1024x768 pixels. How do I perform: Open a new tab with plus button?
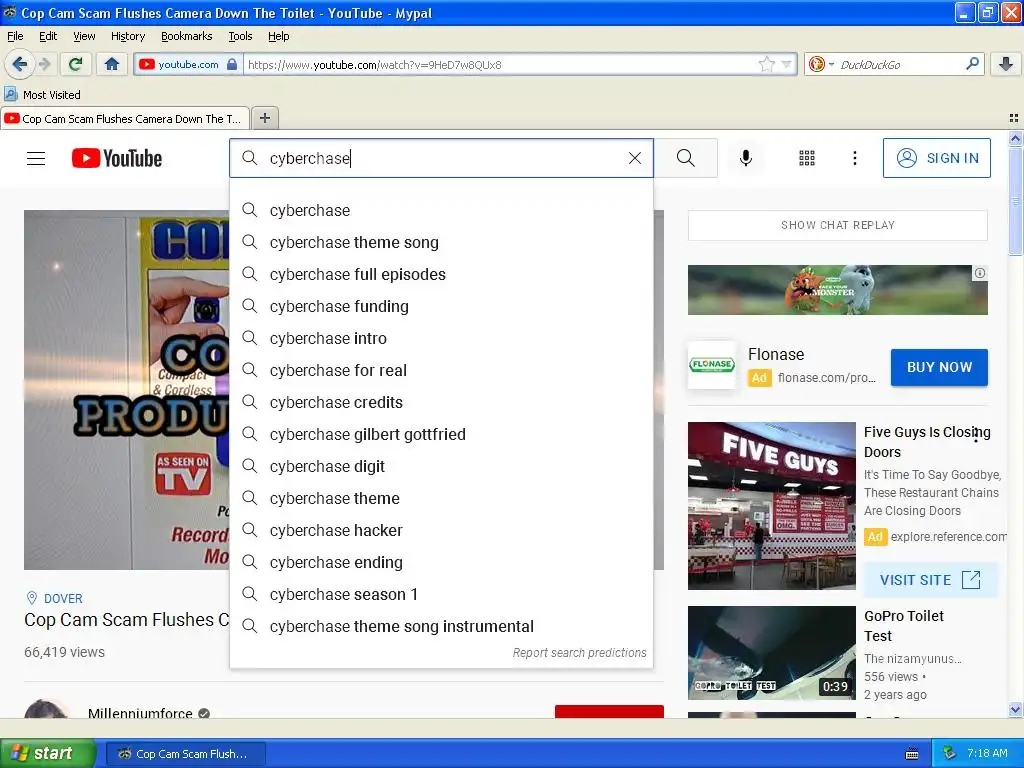click(264, 118)
